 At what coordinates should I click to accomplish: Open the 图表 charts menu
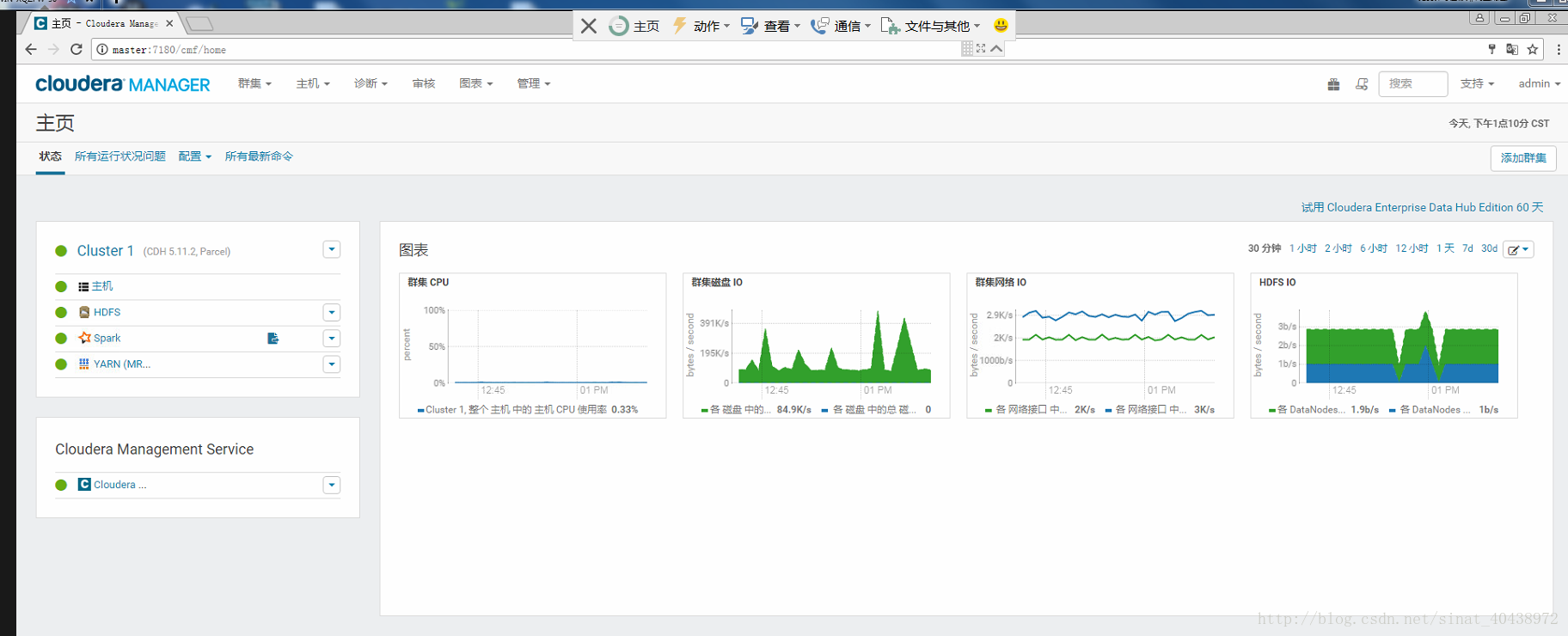click(476, 83)
